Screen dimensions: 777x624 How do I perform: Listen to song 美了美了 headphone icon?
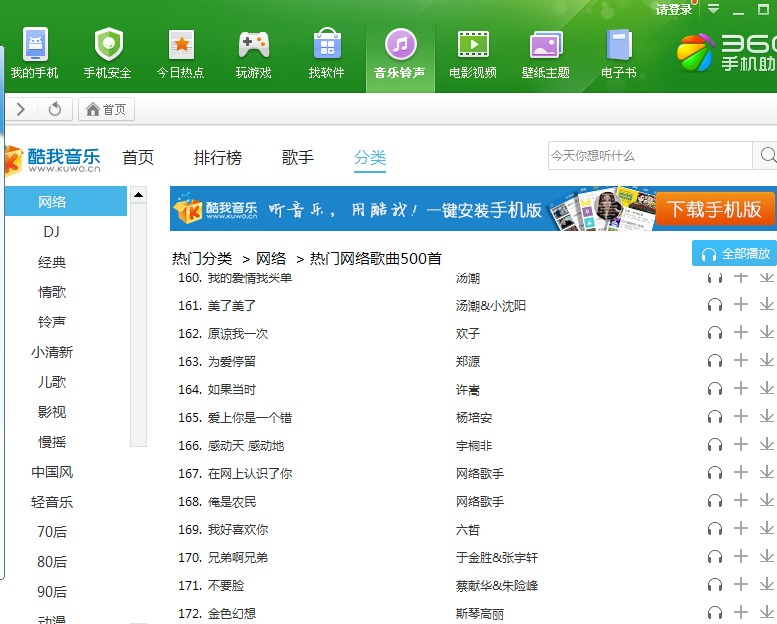(714, 305)
